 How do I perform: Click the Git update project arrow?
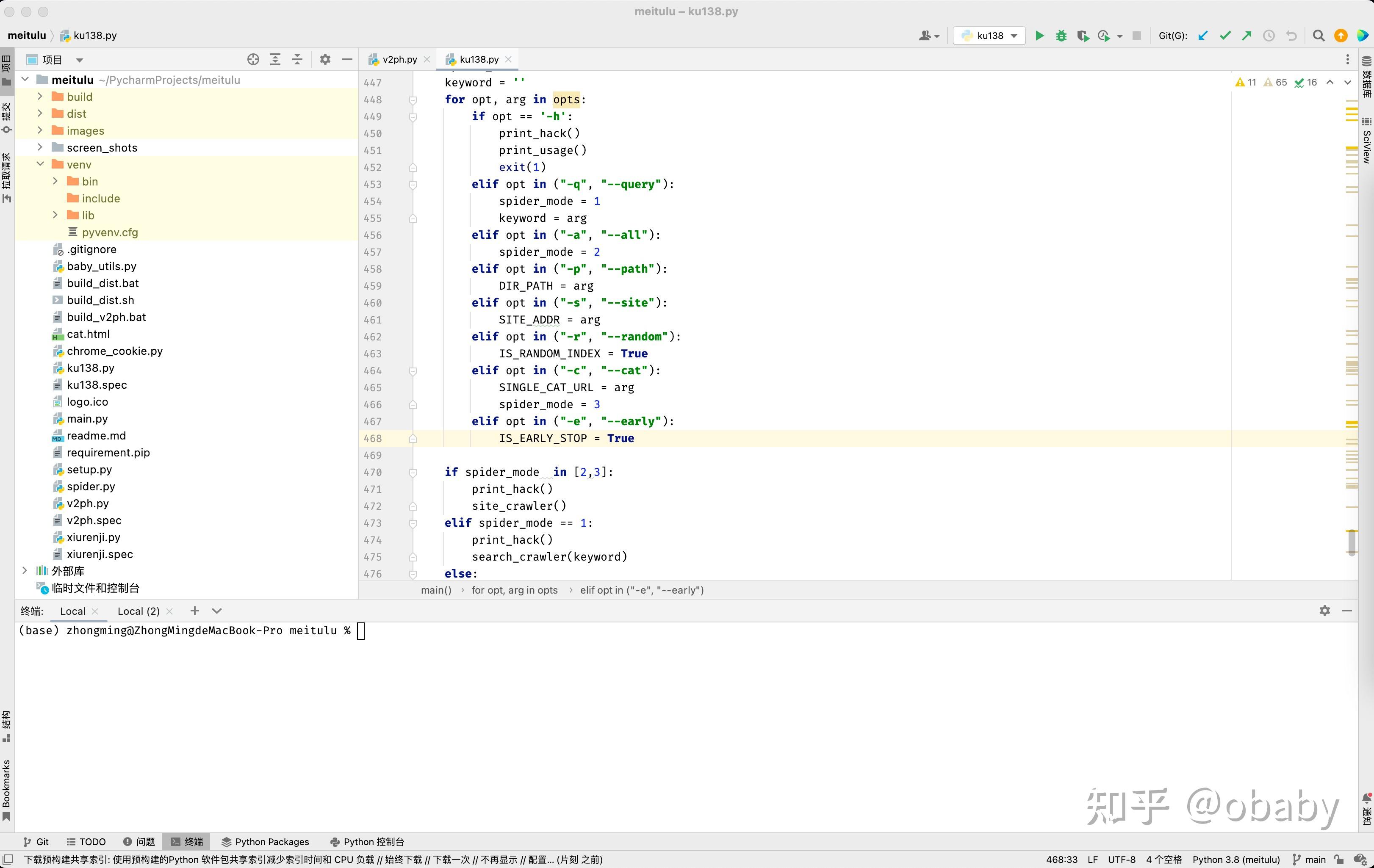[x=1203, y=36]
